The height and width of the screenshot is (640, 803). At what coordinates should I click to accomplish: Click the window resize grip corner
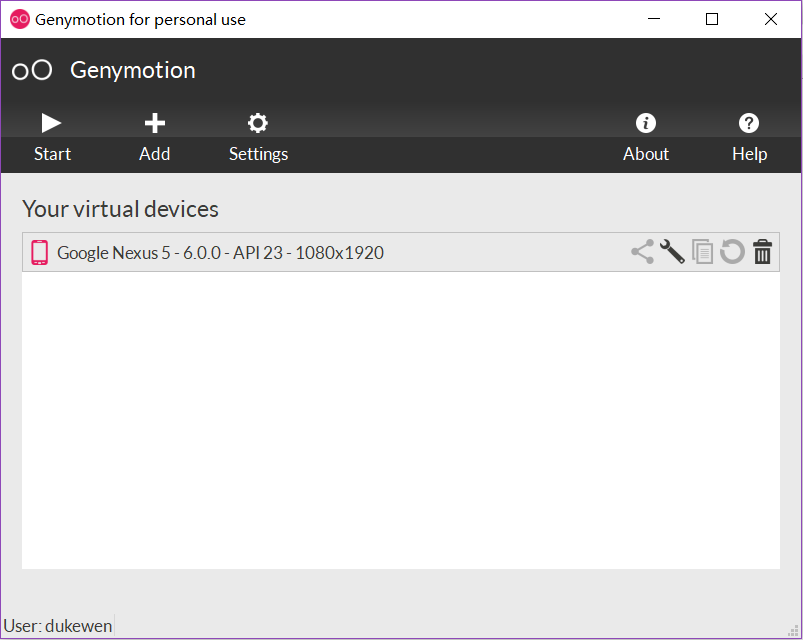click(793, 630)
